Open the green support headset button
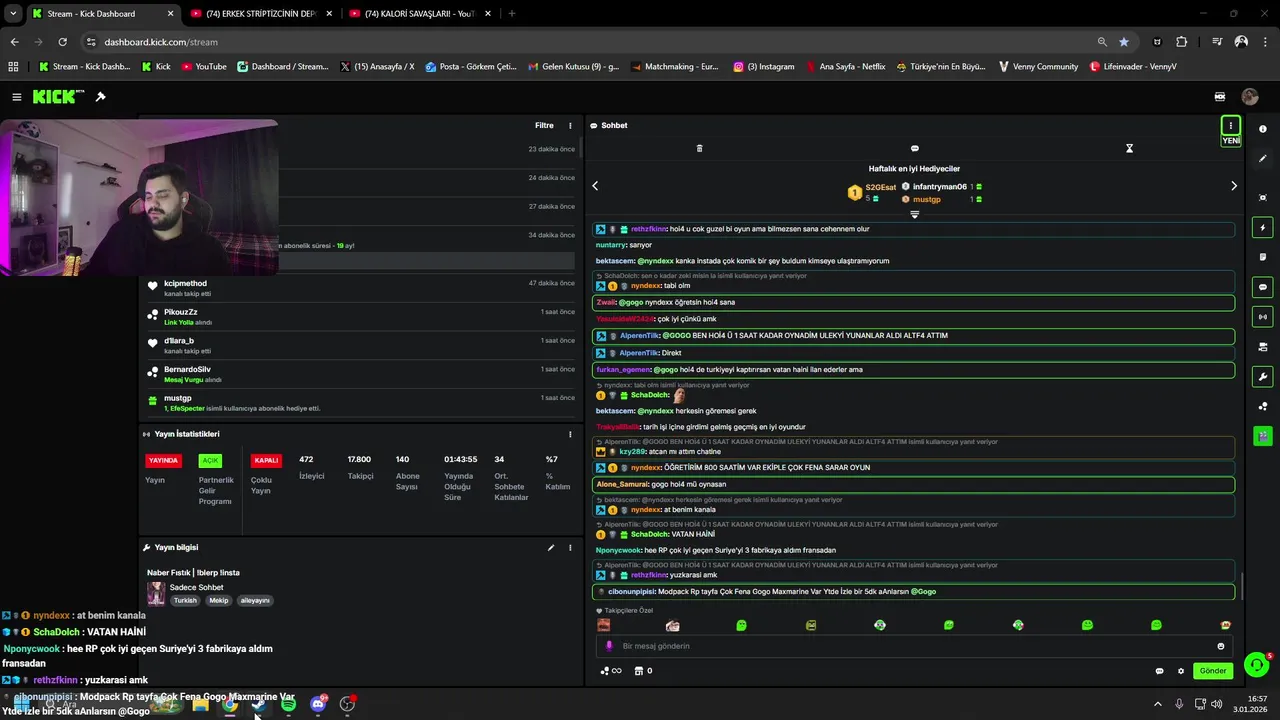 coord(1256,664)
